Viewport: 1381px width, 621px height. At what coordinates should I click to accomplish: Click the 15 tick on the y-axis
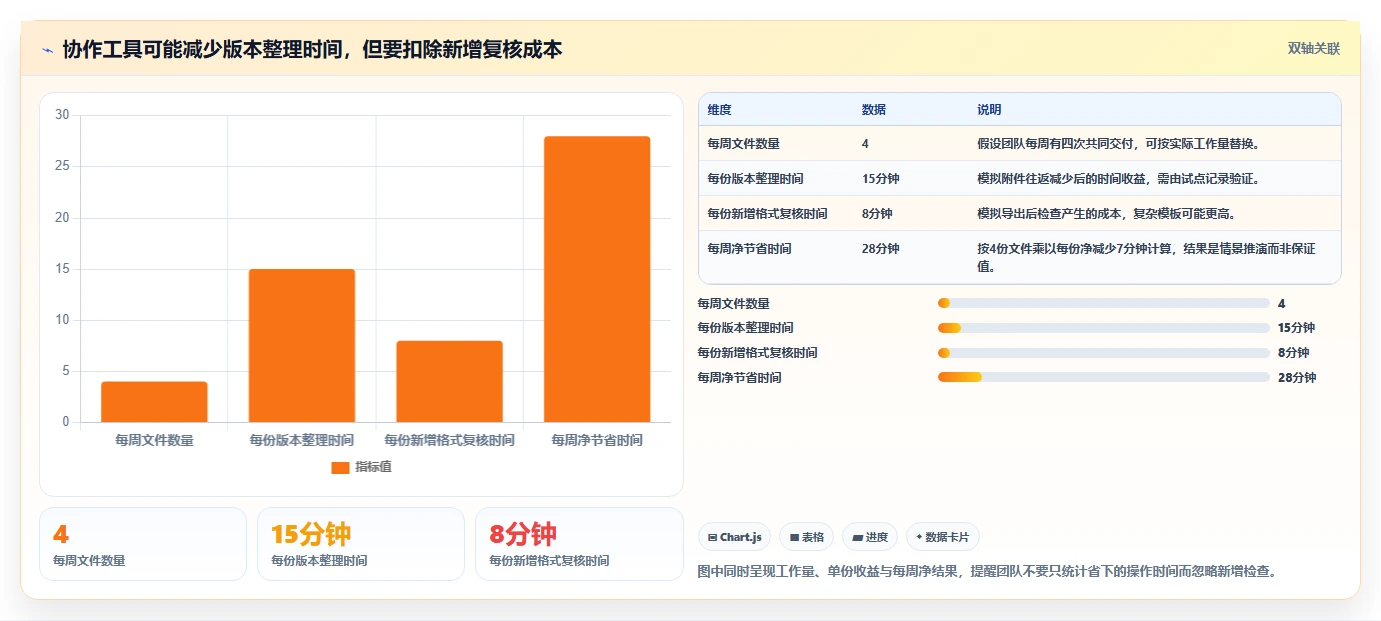(62, 269)
